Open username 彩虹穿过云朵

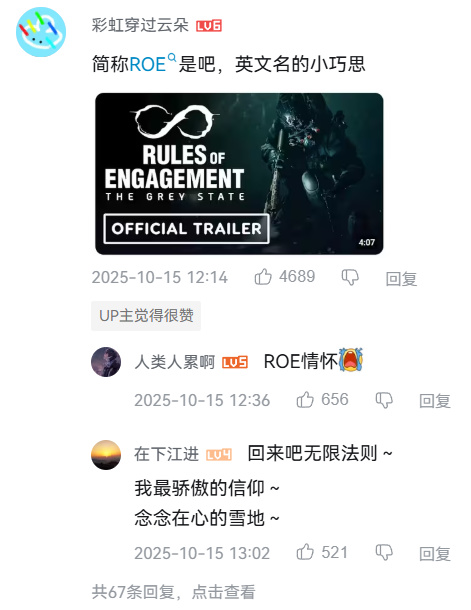140,26
